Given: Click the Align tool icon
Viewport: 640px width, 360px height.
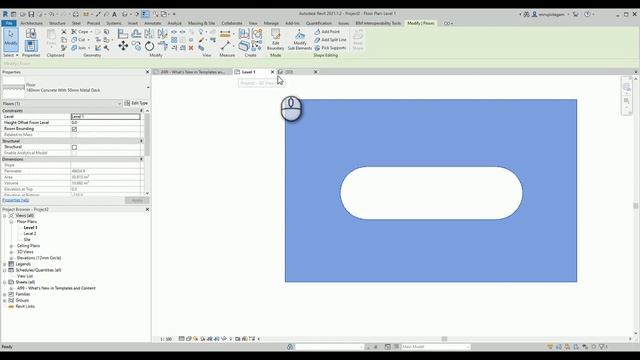Looking at the screenshot, I should 123,33.
